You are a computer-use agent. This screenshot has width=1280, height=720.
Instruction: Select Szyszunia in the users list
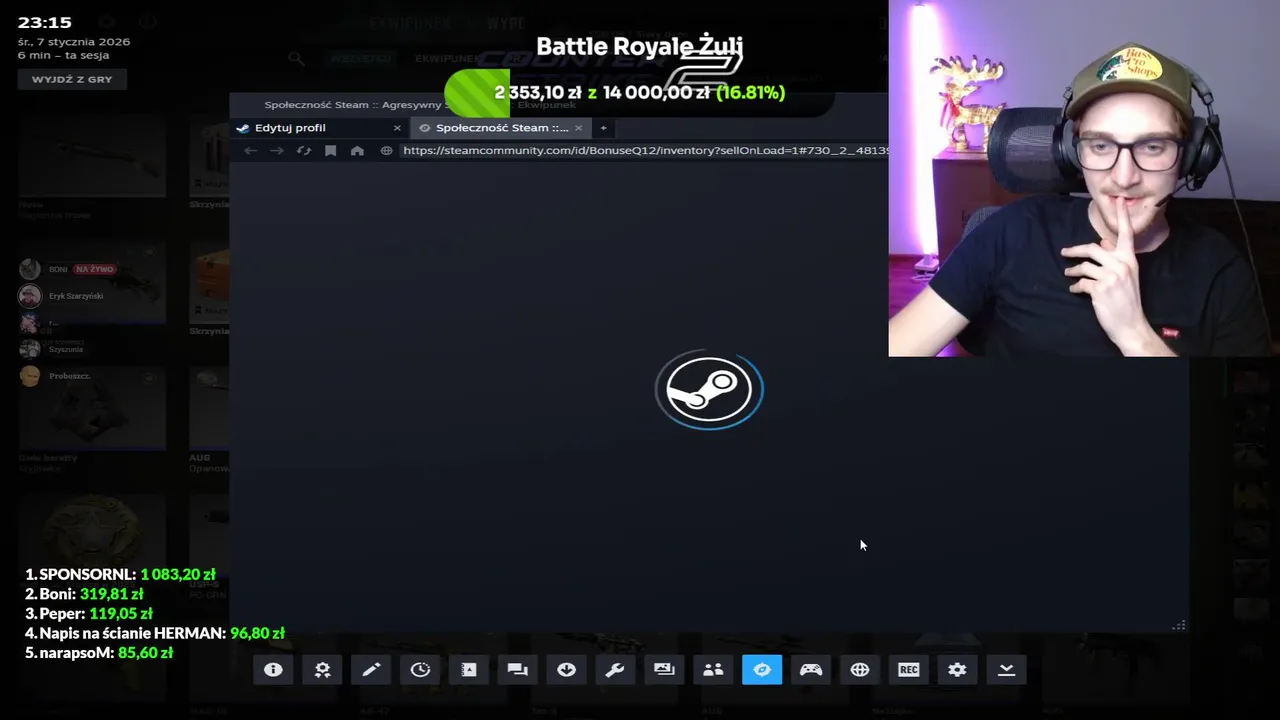[66, 349]
